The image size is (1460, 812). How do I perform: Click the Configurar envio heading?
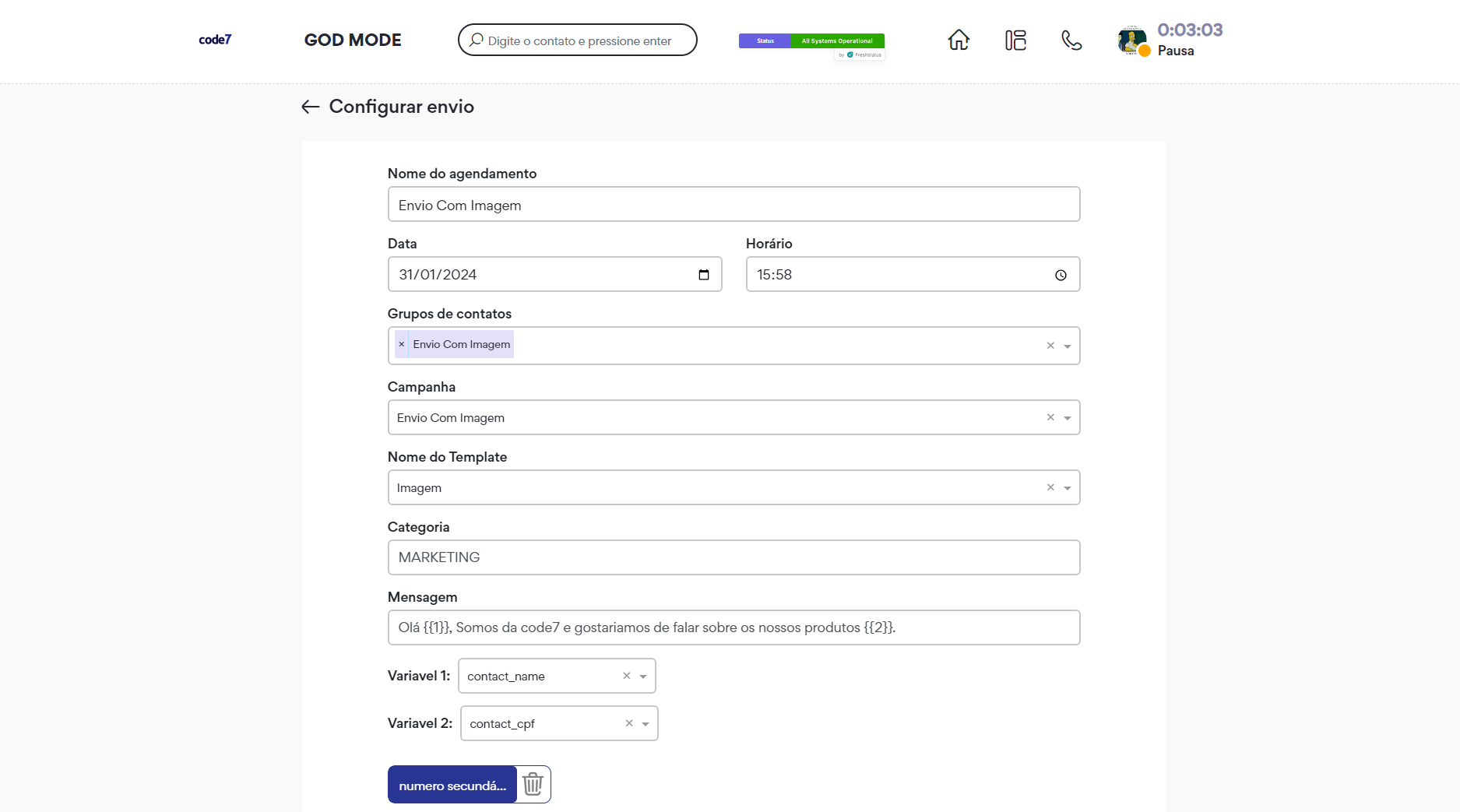pyautogui.click(x=402, y=107)
